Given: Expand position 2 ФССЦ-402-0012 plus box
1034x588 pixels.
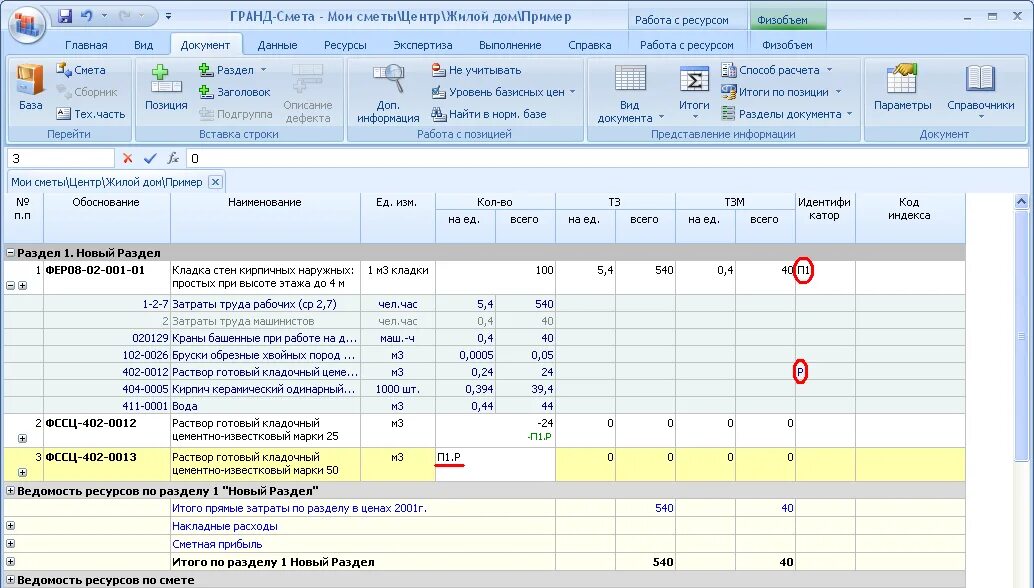Looking at the screenshot, I should [x=22, y=438].
